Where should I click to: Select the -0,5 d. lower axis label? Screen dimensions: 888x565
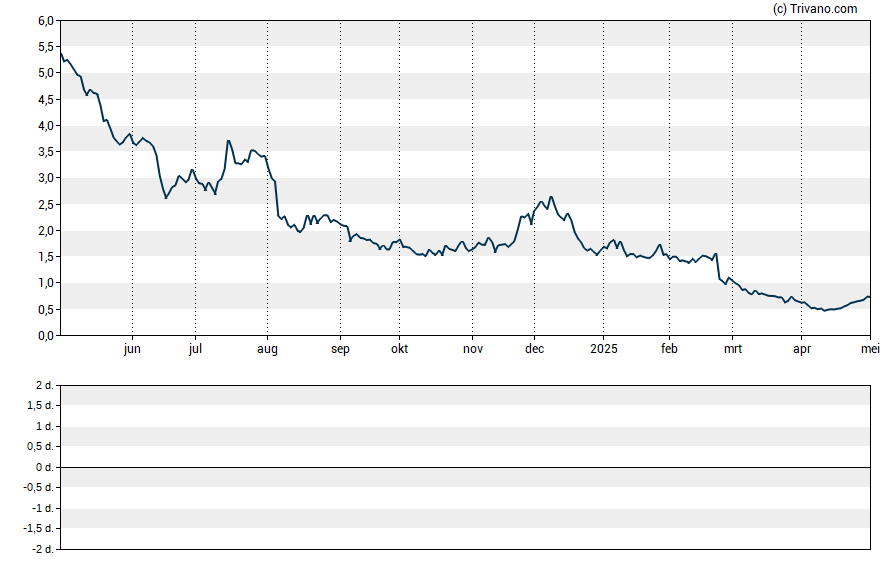click(x=39, y=487)
